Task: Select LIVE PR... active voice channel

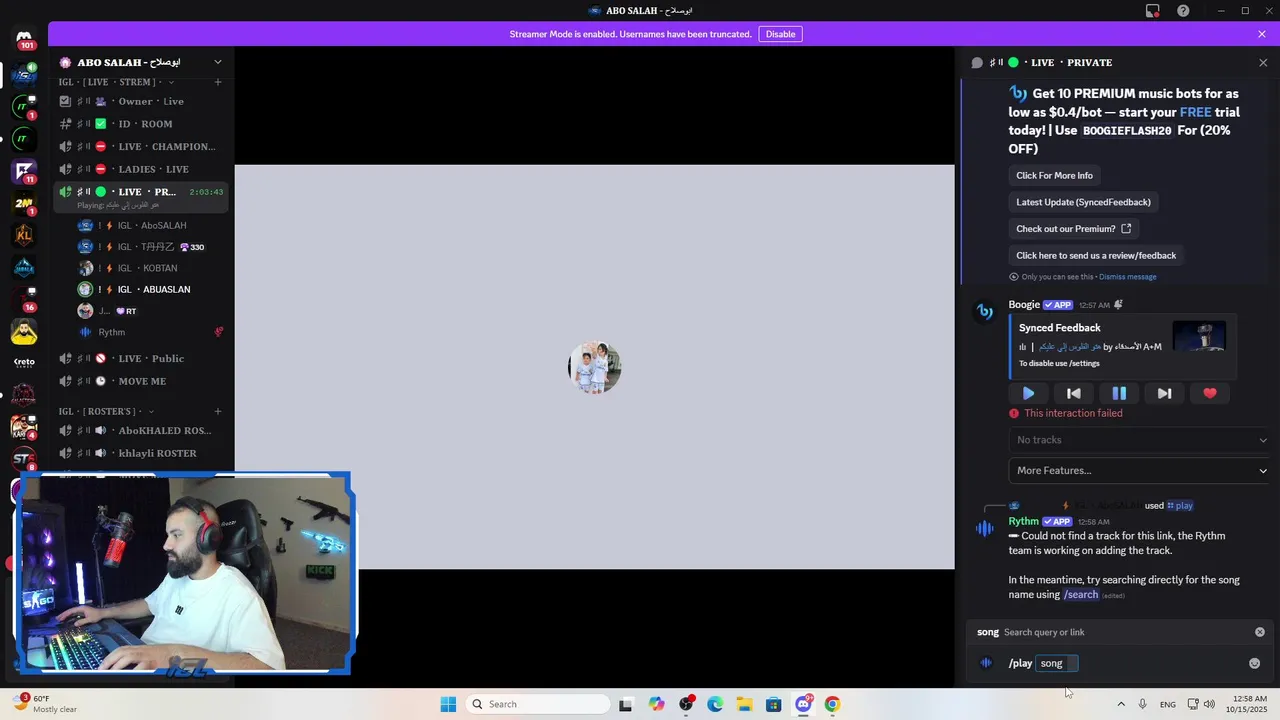Action: 141,196
